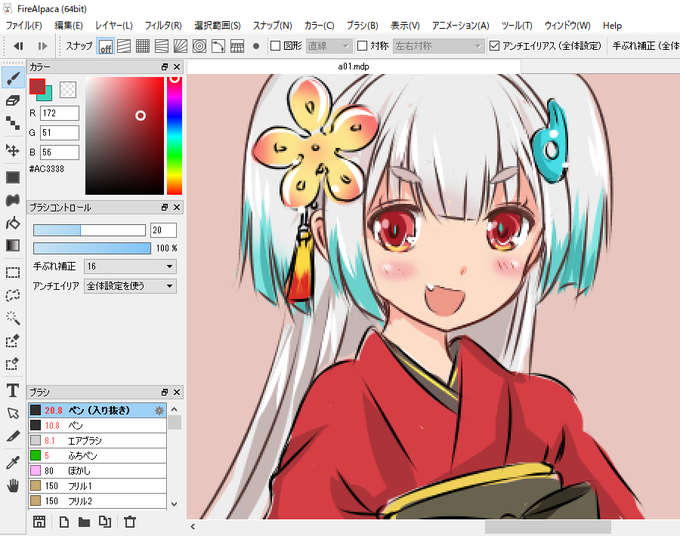Select the ペン (入り抜き) brush
The height and width of the screenshot is (536, 680).
pyautogui.click(x=98, y=410)
